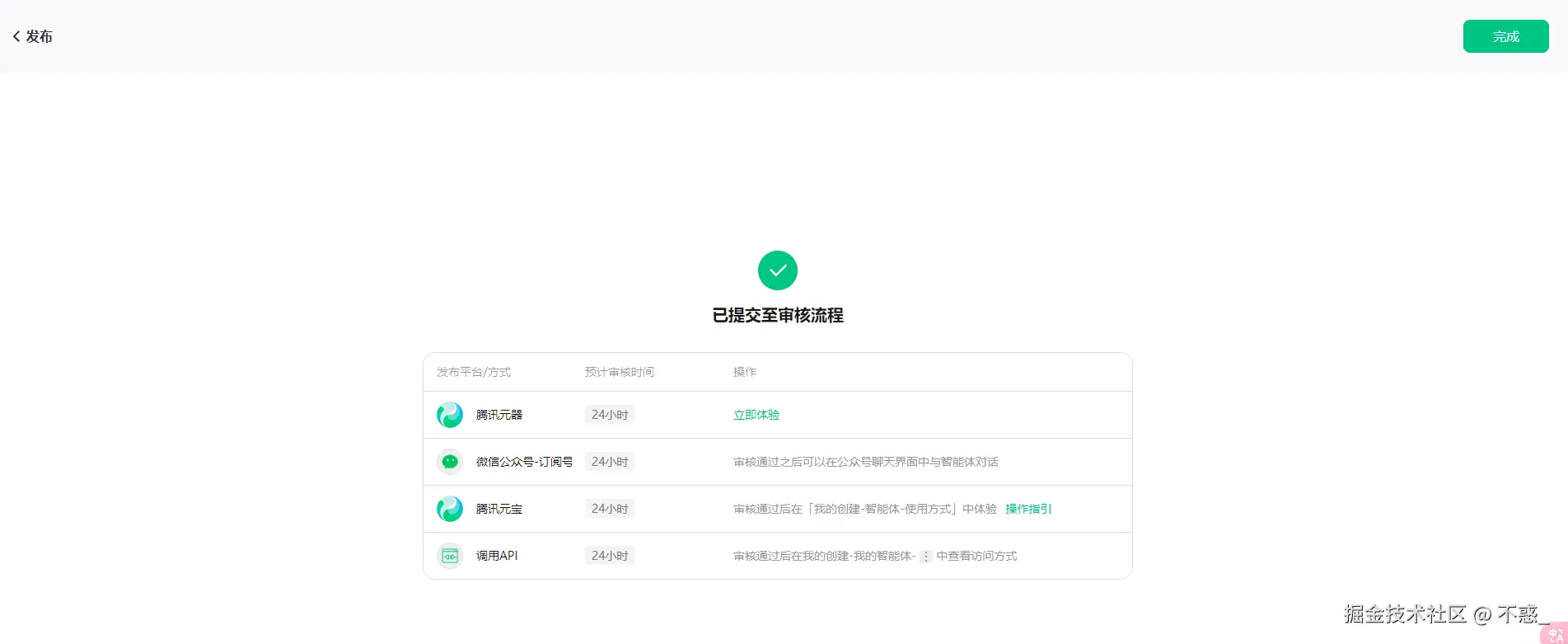Click the 24小时 tag in 调用API row
This screenshot has height=644, width=1568.
tap(610, 556)
